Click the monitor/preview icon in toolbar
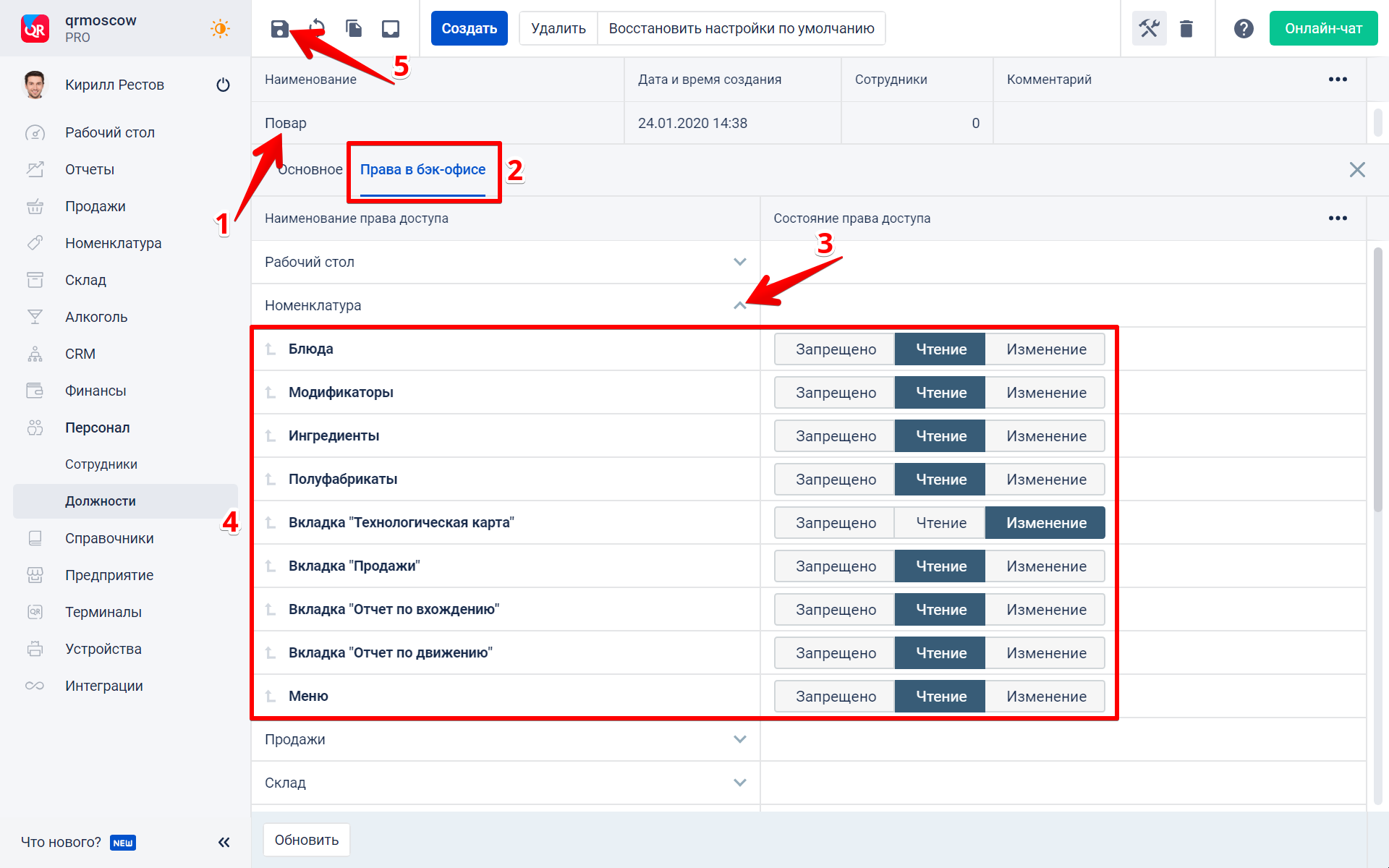The height and width of the screenshot is (868, 1389). coord(390,28)
